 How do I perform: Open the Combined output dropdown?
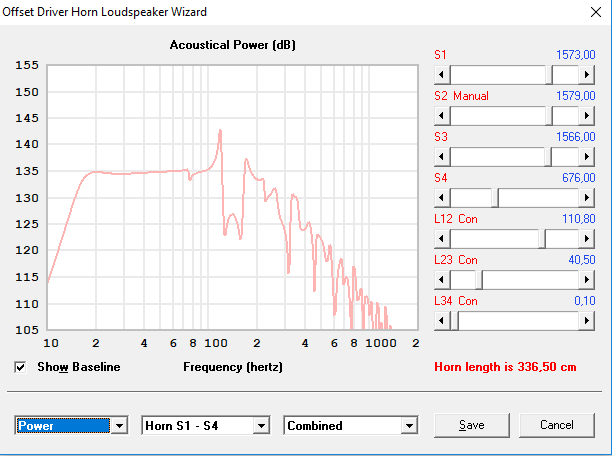pos(409,426)
